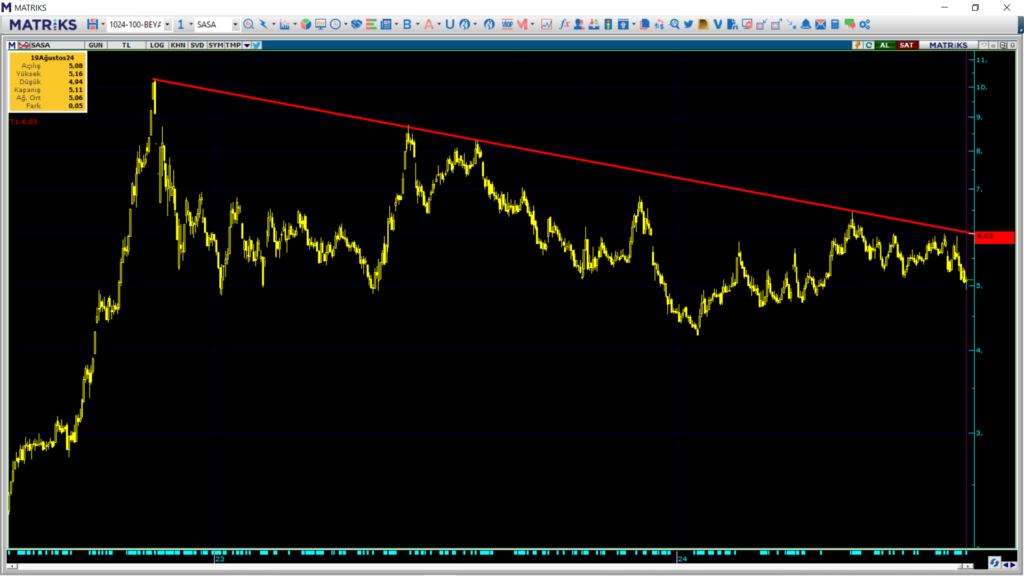Image resolution: width=1024 pixels, height=576 pixels.
Task: Expand arrow next to red A icon
Action: [439, 24]
